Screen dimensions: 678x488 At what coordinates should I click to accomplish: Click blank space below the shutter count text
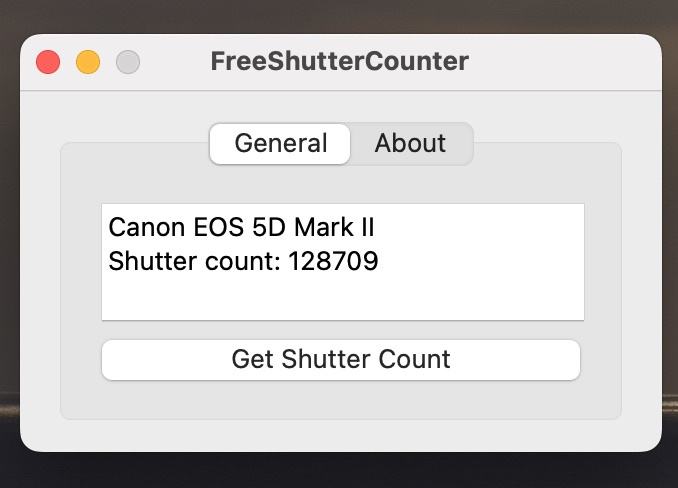[340, 300]
